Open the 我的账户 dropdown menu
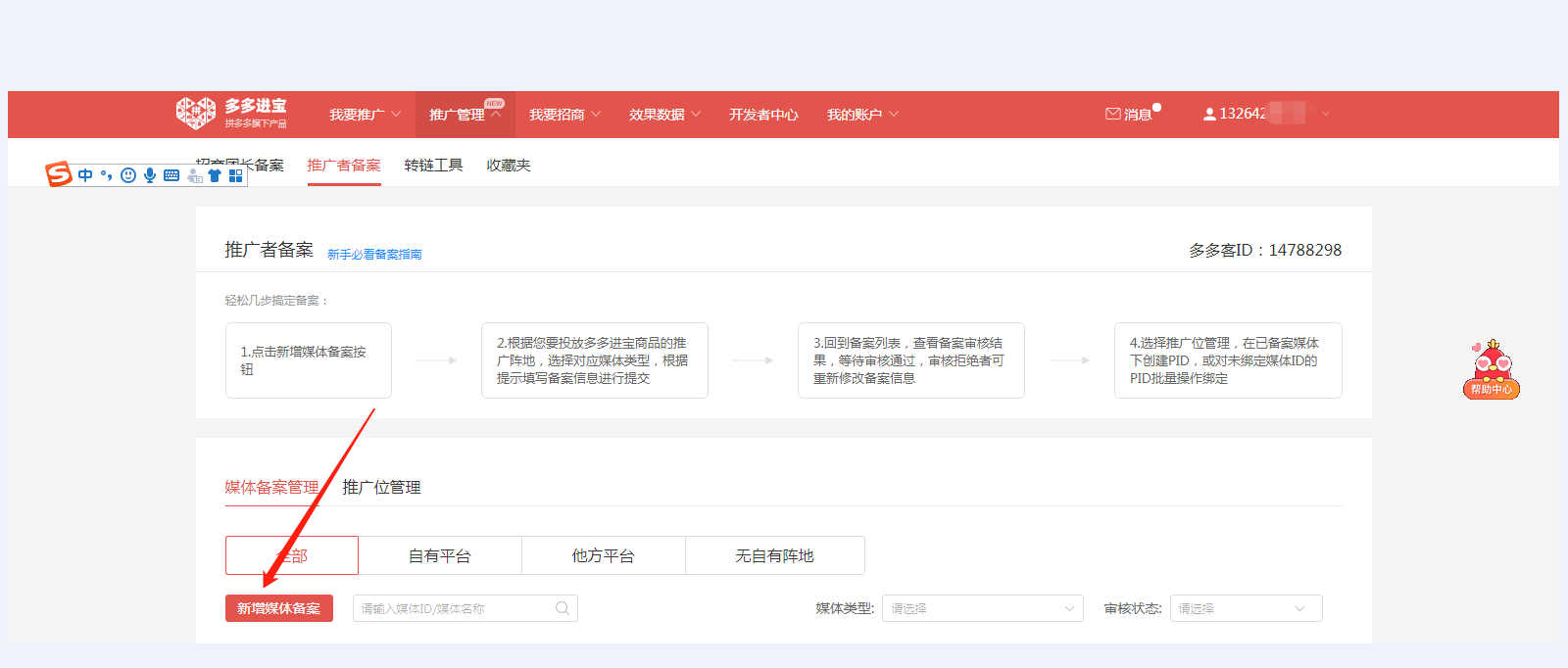This screenshot has height=668, width=1568. [862, 115]
